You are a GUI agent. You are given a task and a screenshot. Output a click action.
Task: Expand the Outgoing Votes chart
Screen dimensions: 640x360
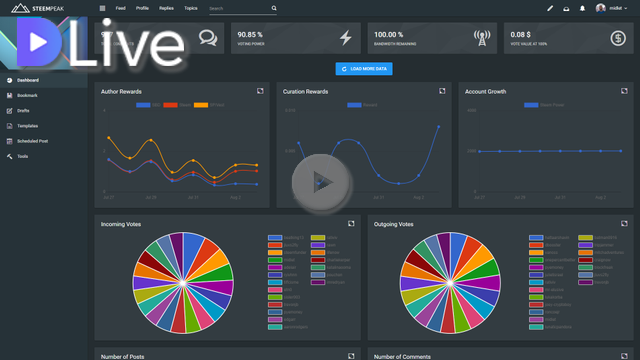(x=624, y=224)
